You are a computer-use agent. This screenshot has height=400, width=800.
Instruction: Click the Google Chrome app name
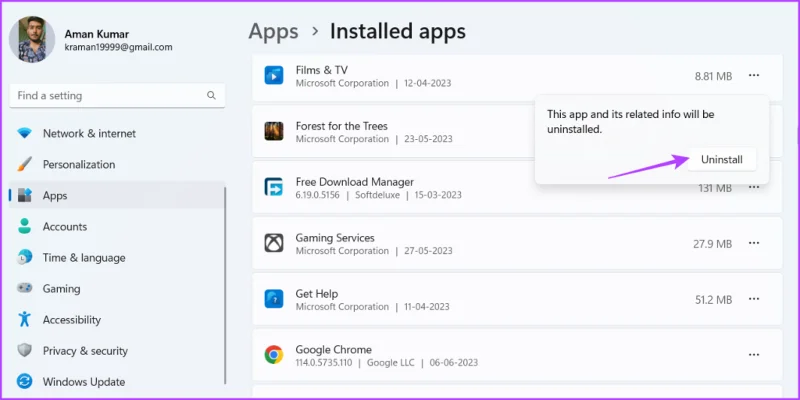(x=334, y=349)
